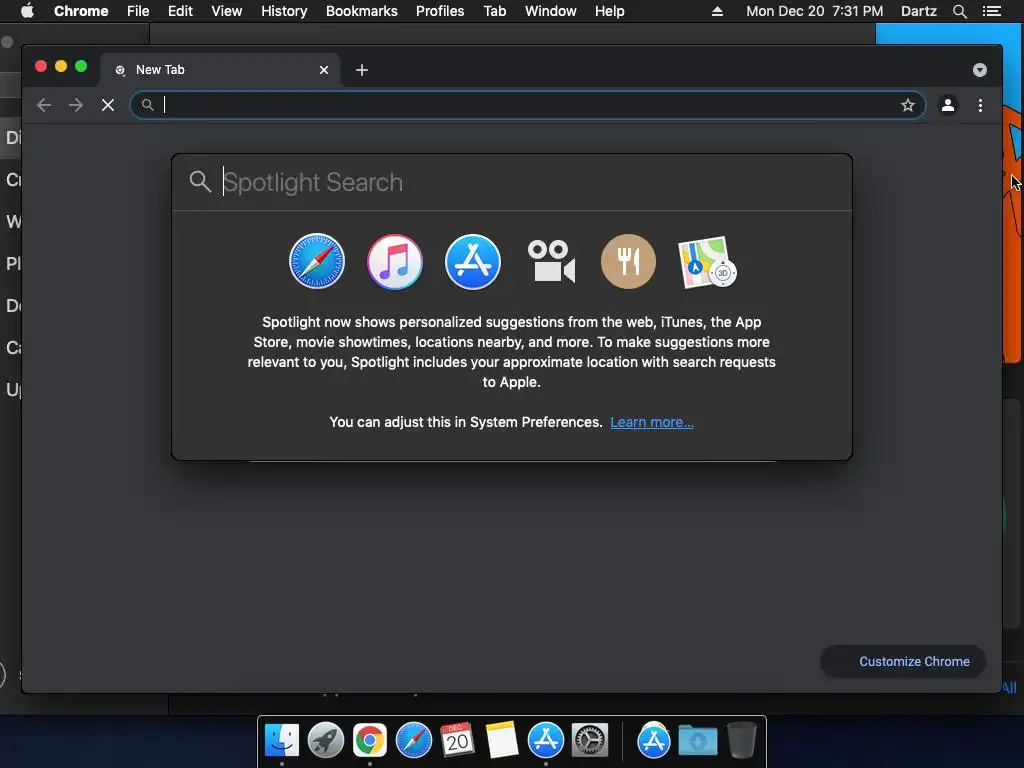The width and height of the screenshot is (1024, 768).
Task: Click the eject icon in menu bar
Action: [717, 11]
